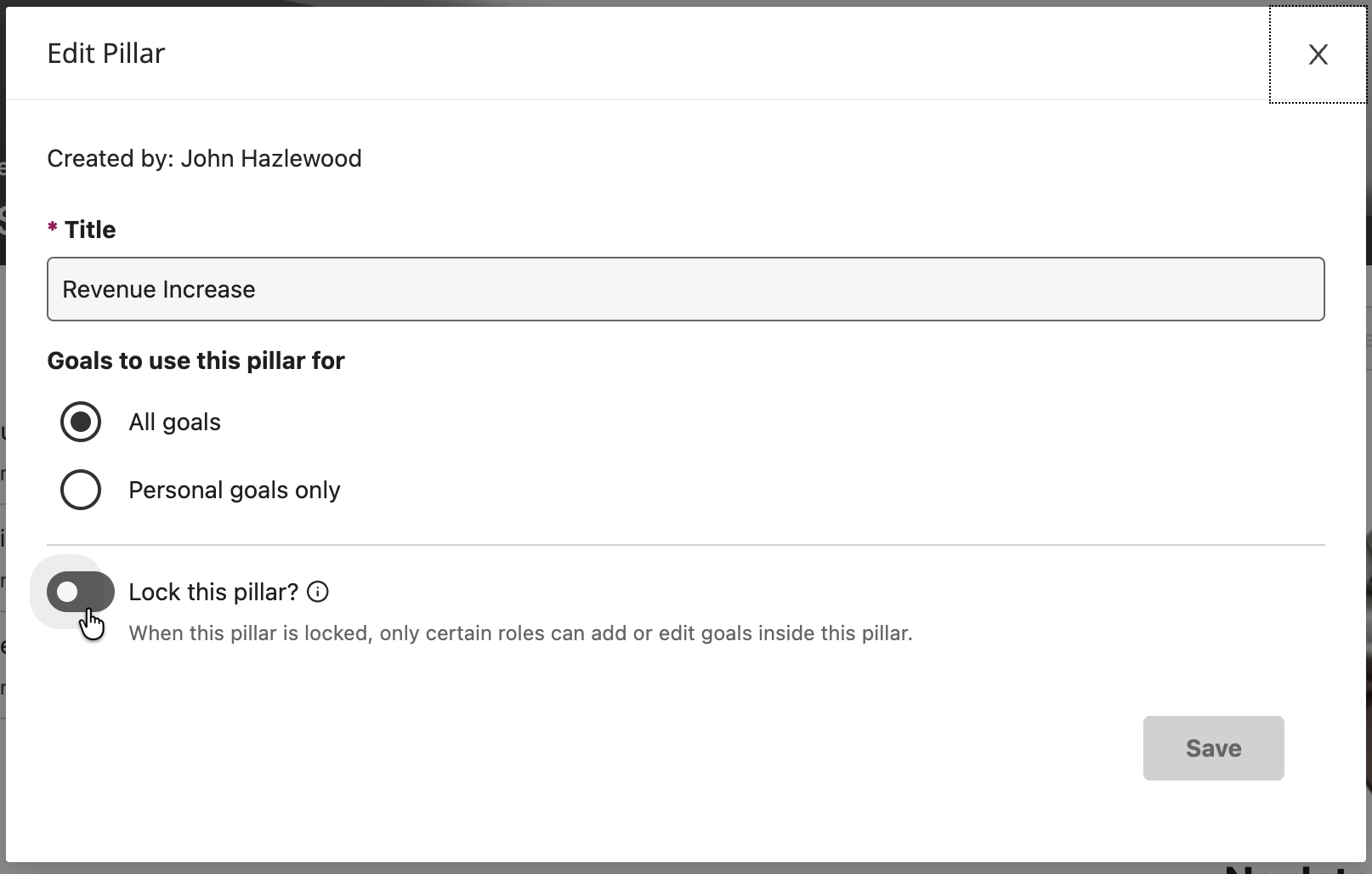
Task: Focus the Title input containing Revenue Increase
Action: pos(685,289)
